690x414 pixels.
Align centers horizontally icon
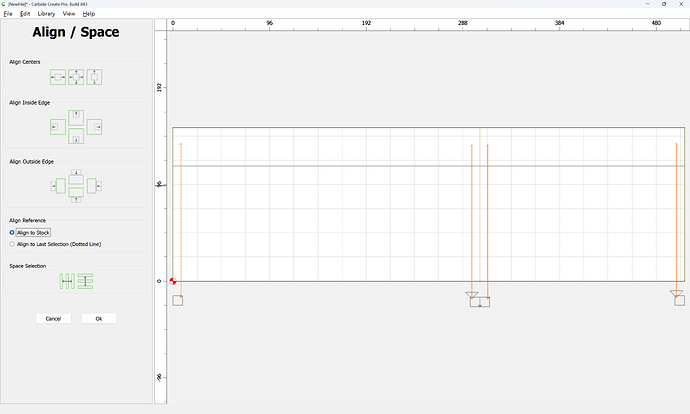(x=58, y=77)
